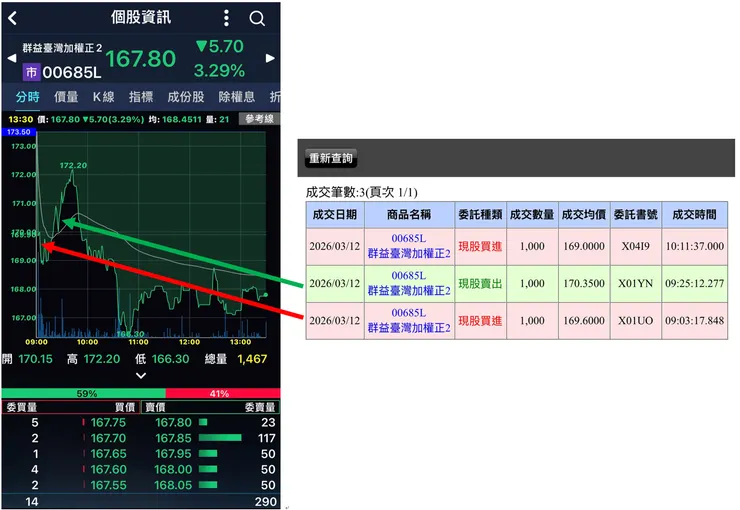Screen dimensions: 740x510
Task: Select ask price 167.85
Action: [174, 438]
